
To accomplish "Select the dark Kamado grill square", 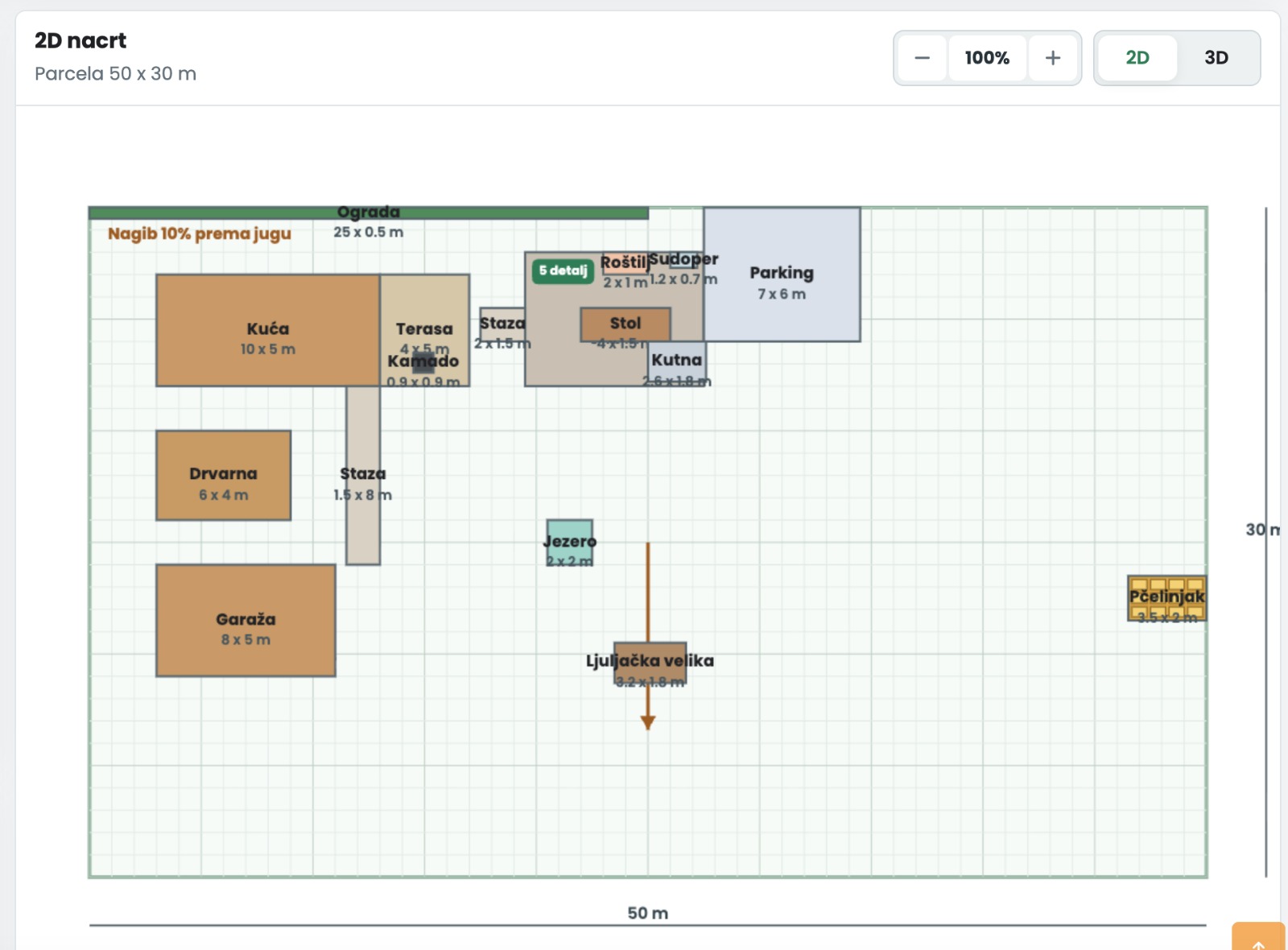I will pos(423,362).
